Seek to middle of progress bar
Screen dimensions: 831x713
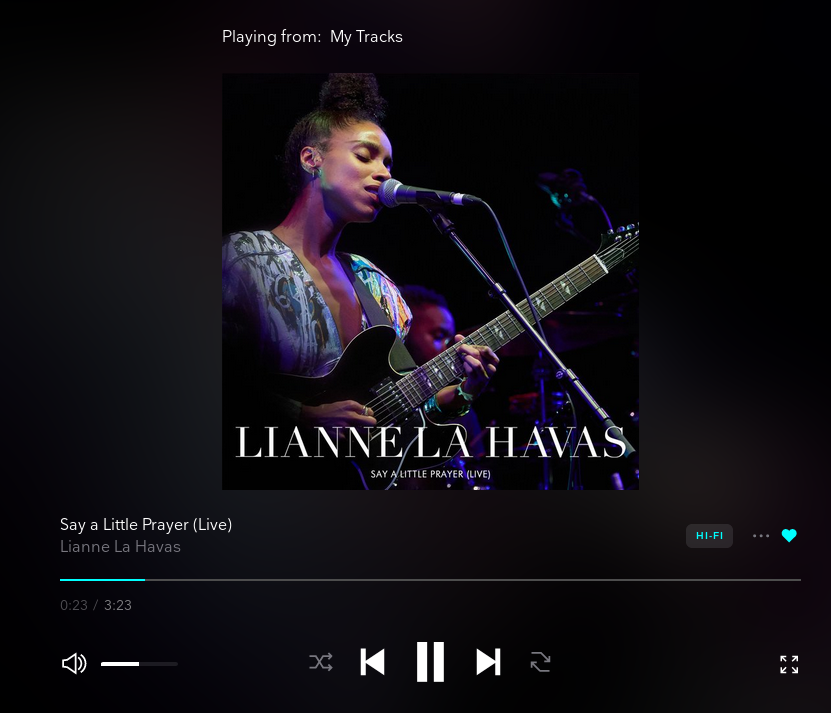coord(430,580)
